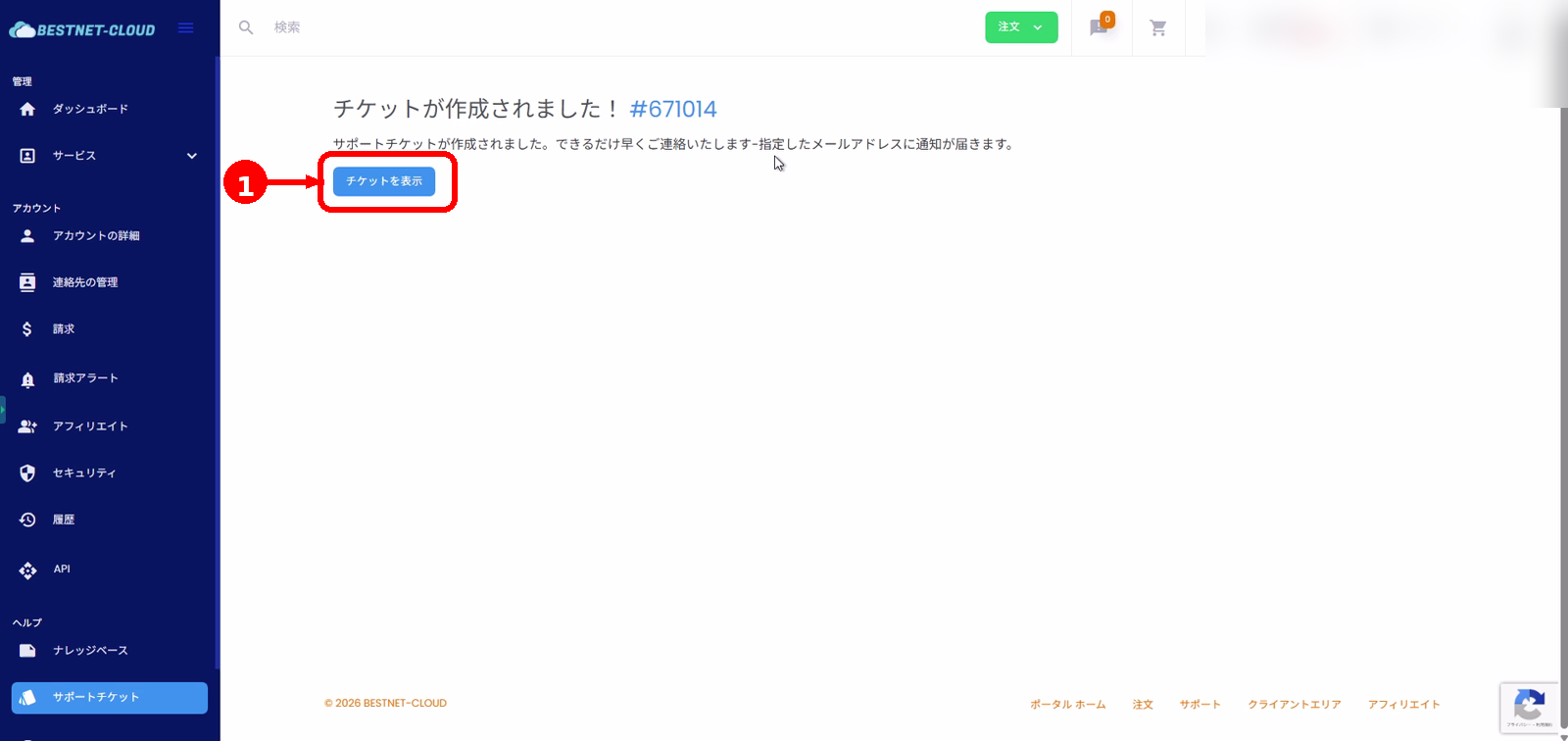The width and height of the screenshot is (1568, 741).
Task: Click the hamburger menu icon beside the logo
Action: point(185,28)
